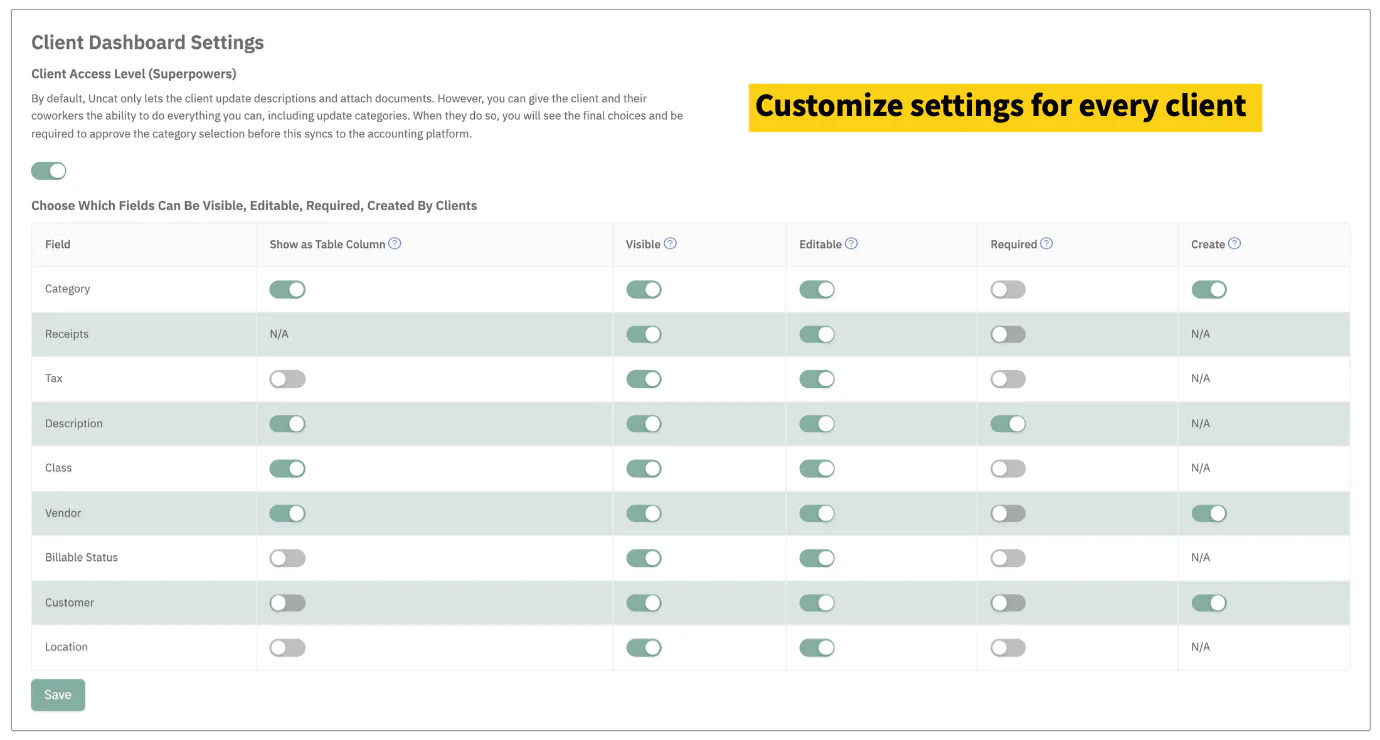The image size is (1380, 740).
Task: Save the client dashboard settings
Action: [x=58, y=695]
